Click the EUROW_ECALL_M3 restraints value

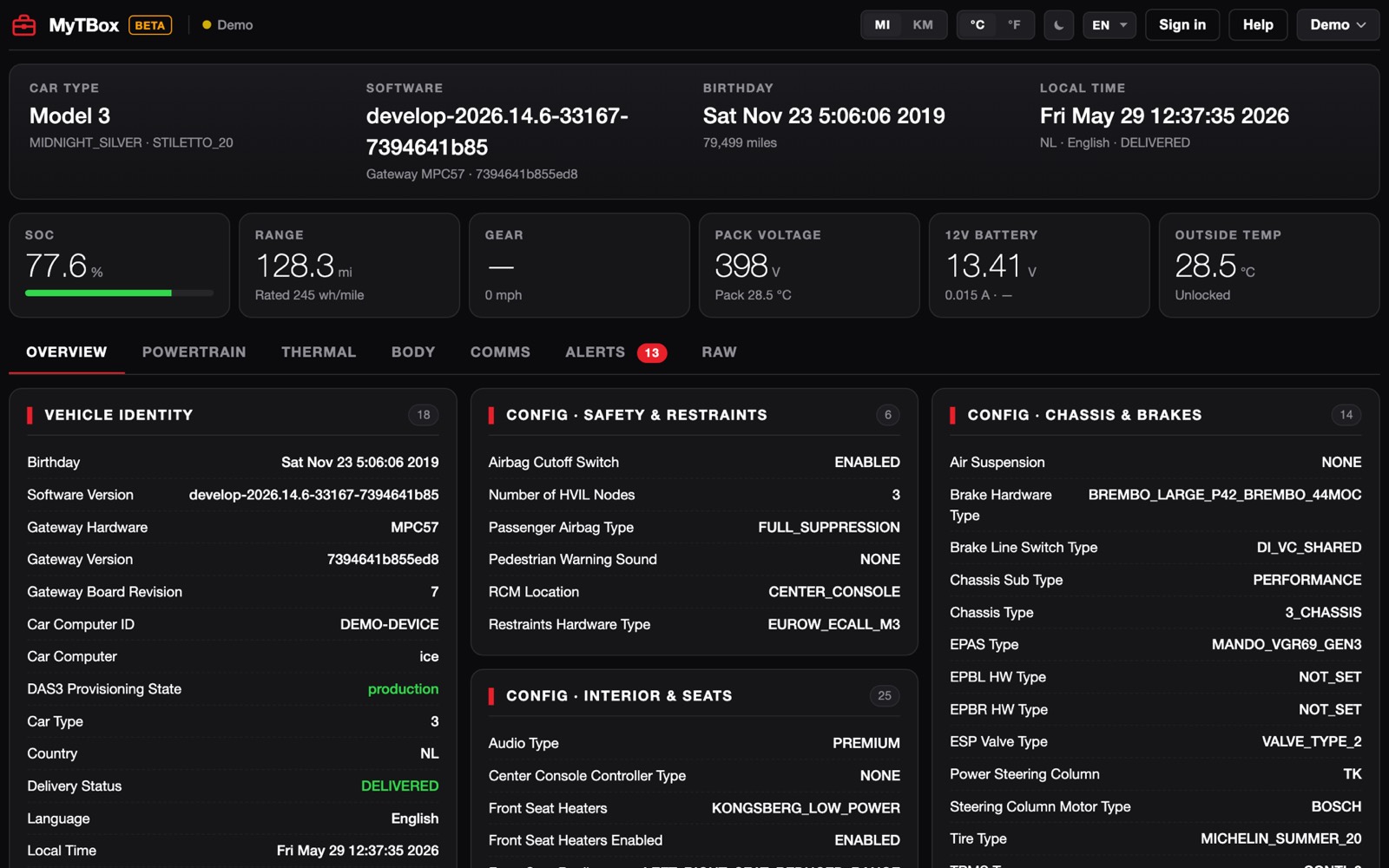(833, 625)
